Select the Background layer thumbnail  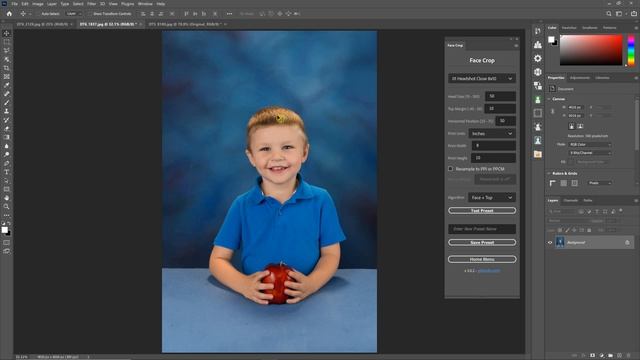click(x=560, y=242)
